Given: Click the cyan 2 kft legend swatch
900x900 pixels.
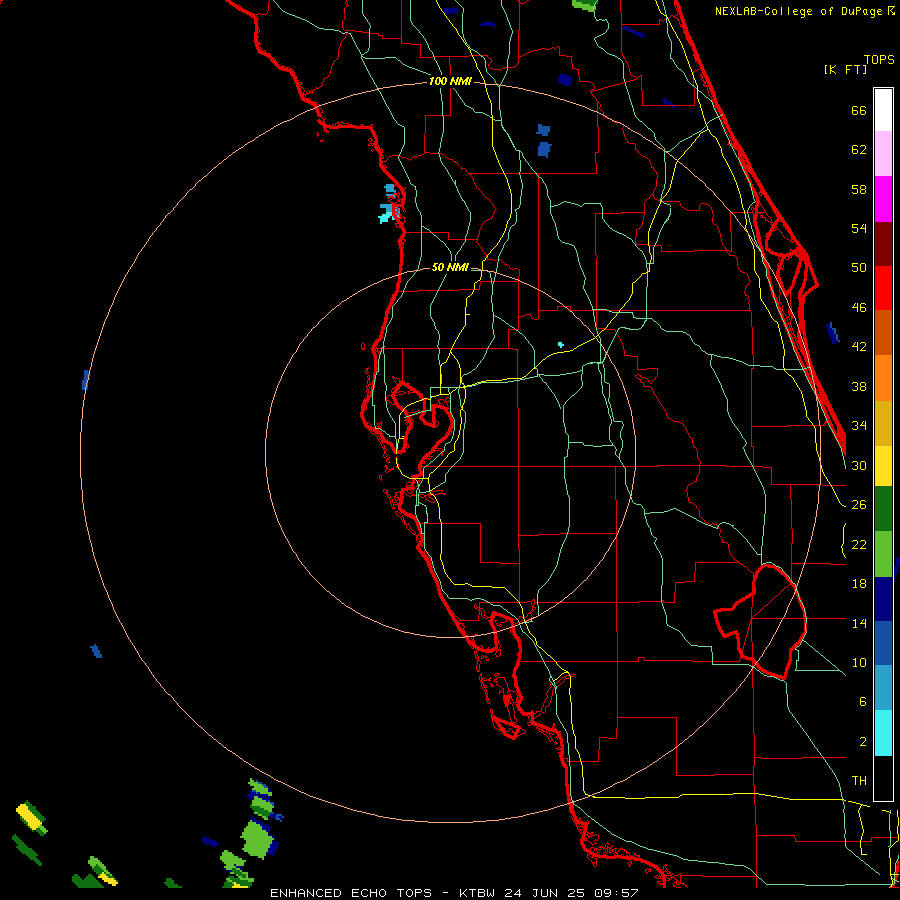Looking at the screenshot, I should pos(883,733).
